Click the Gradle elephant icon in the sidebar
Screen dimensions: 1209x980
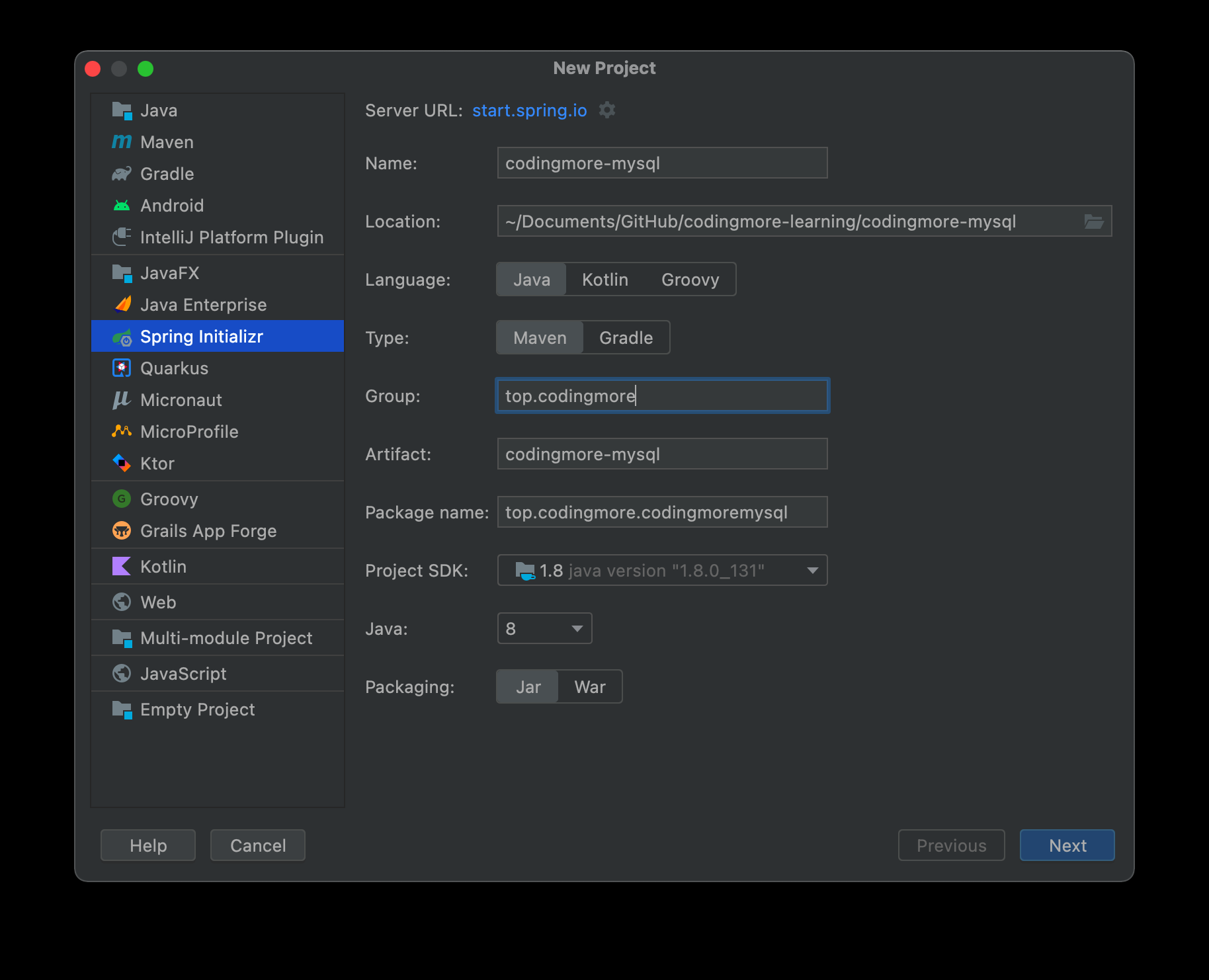(122, 174)
